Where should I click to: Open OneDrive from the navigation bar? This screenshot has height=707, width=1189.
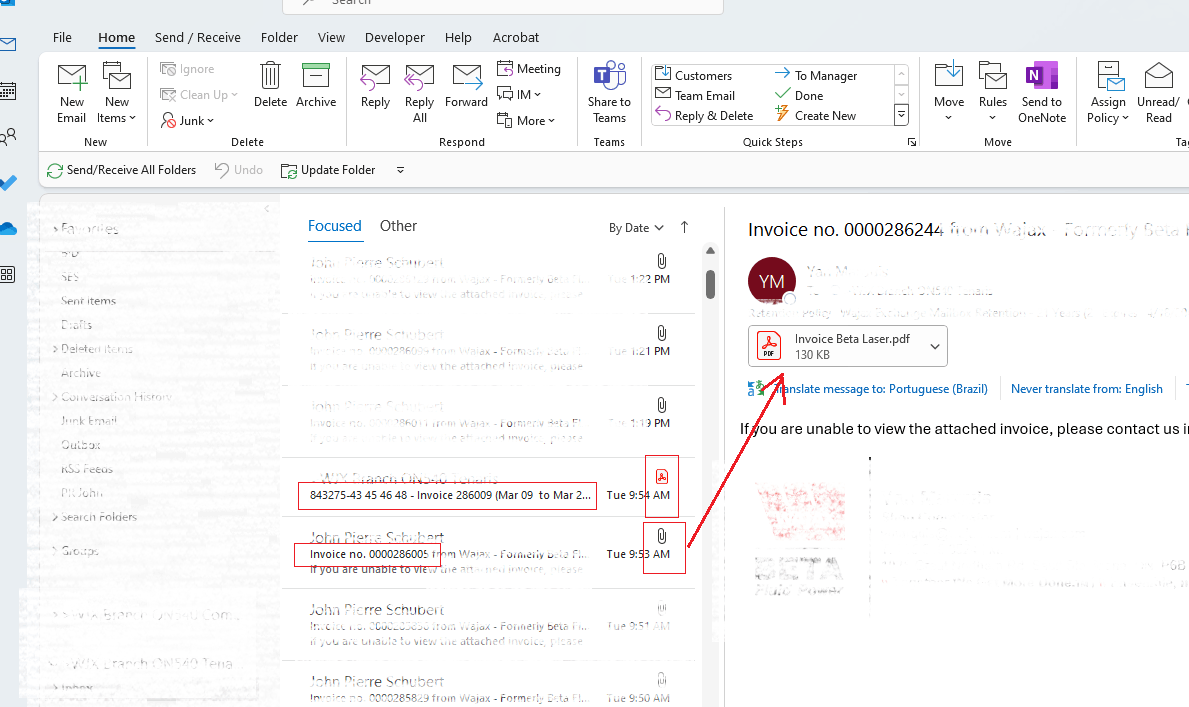pos(8,228)
